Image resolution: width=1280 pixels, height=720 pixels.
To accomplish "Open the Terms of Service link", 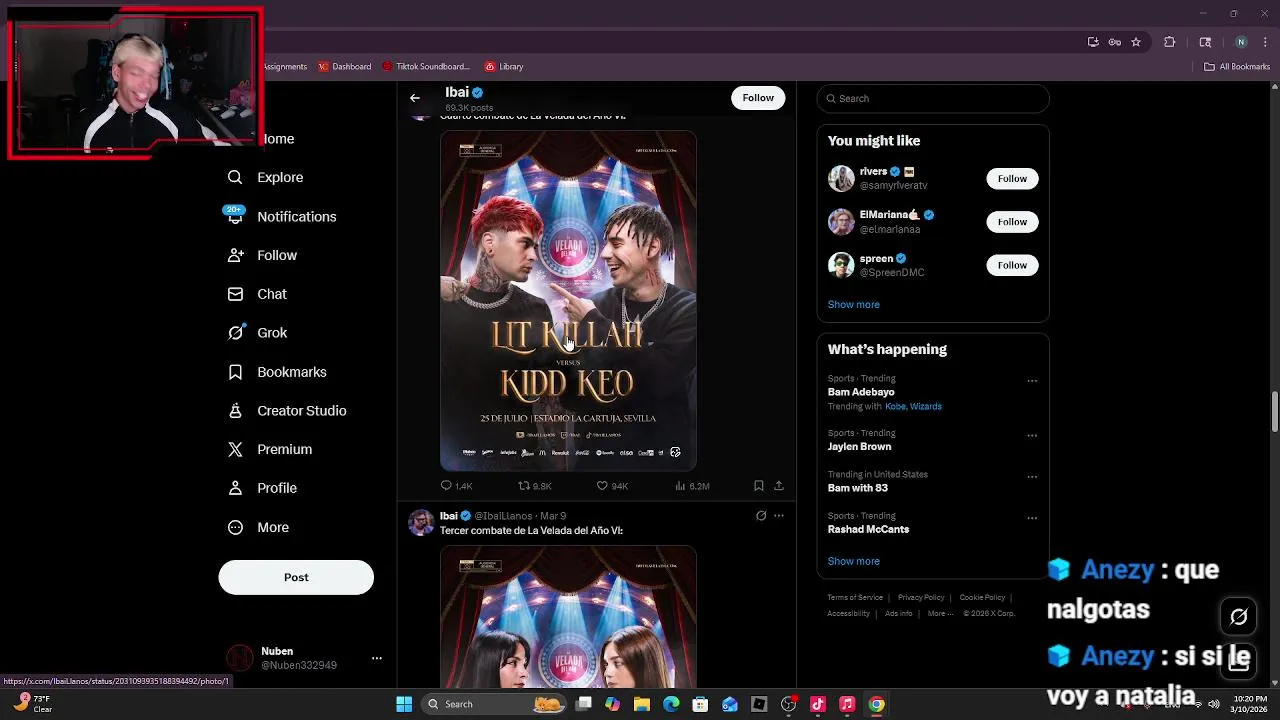I will click(x=855, y=598).
